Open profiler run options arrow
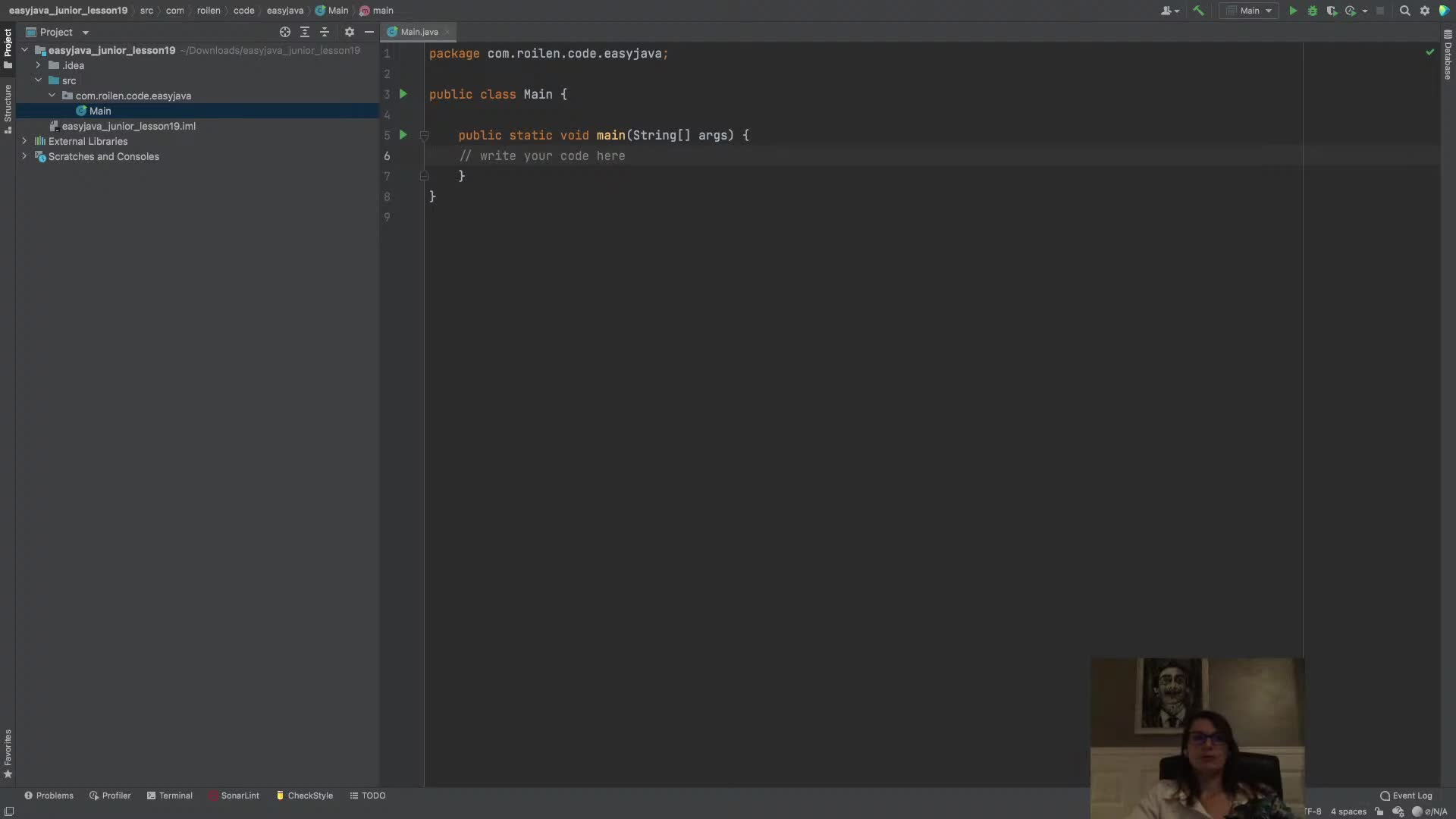The image size is (1456, 819). pyautogui.click(x=1365, y=11)
